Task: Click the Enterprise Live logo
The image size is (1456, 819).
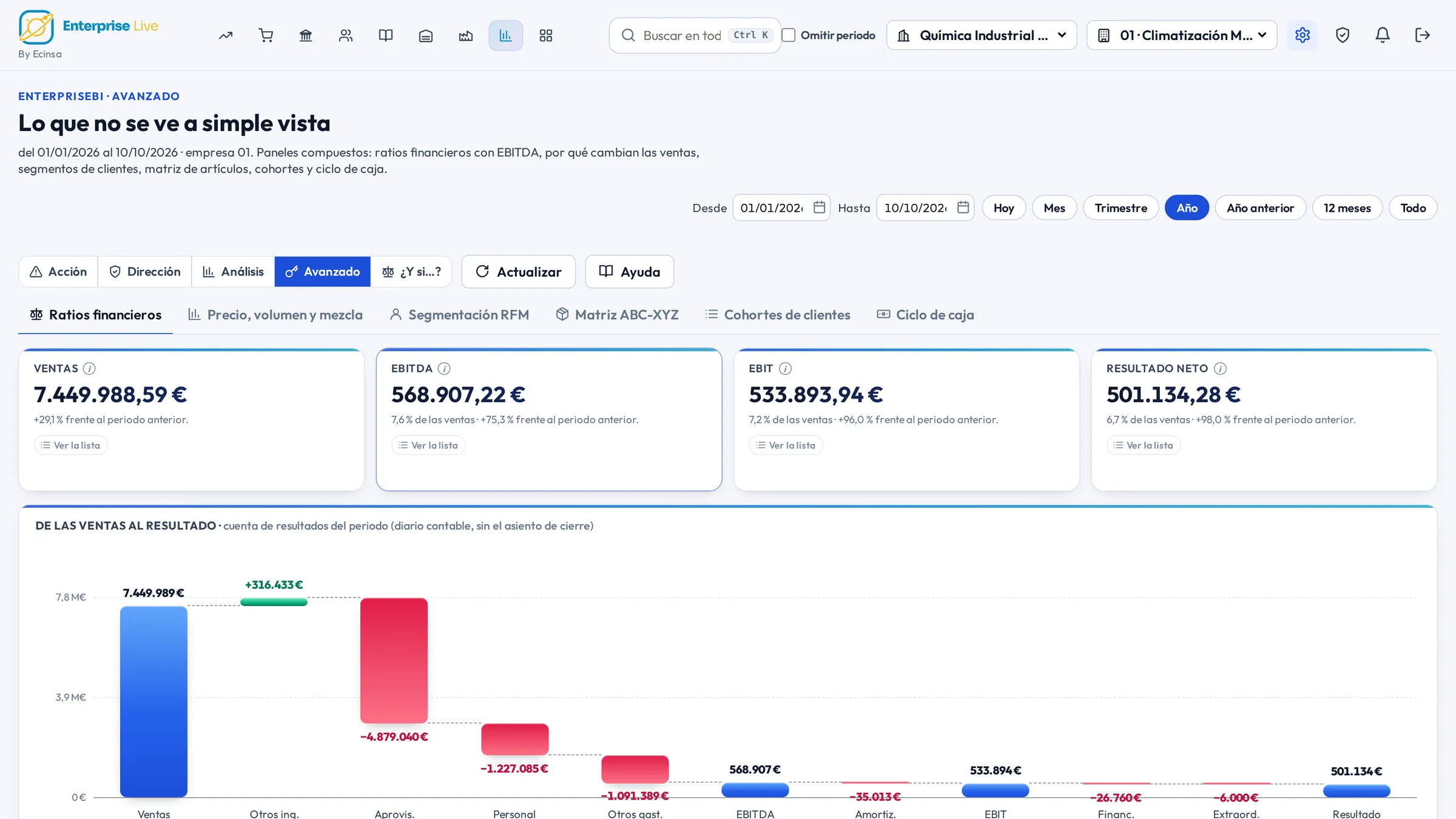Action: 88,27
